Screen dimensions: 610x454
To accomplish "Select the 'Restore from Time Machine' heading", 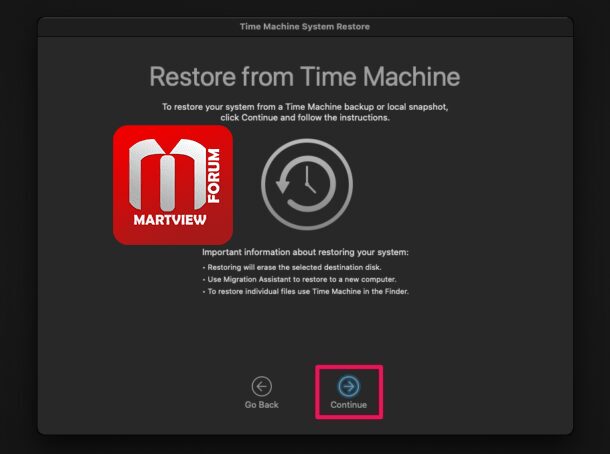I will click(x=305, y=76).
